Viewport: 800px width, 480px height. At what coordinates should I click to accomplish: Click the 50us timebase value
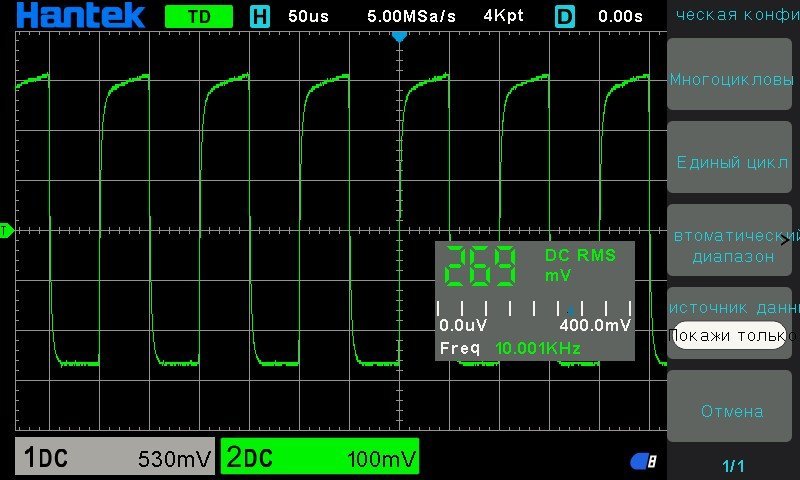(309, 16)
